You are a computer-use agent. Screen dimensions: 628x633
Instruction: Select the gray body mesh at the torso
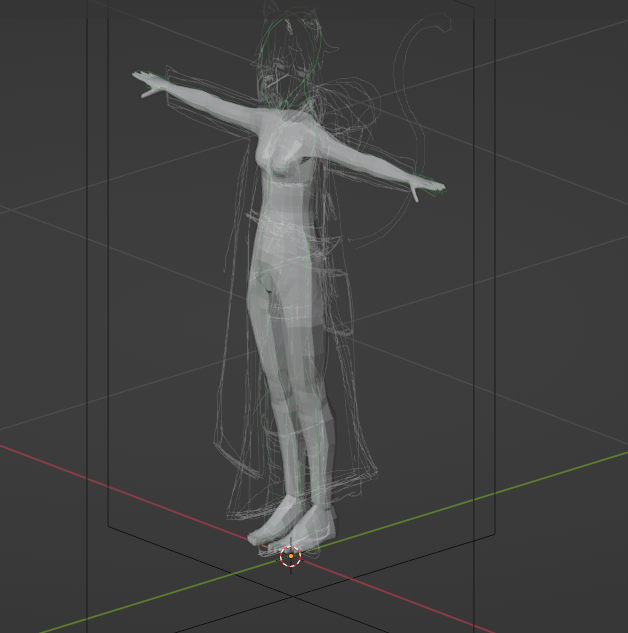pos(285,210)
